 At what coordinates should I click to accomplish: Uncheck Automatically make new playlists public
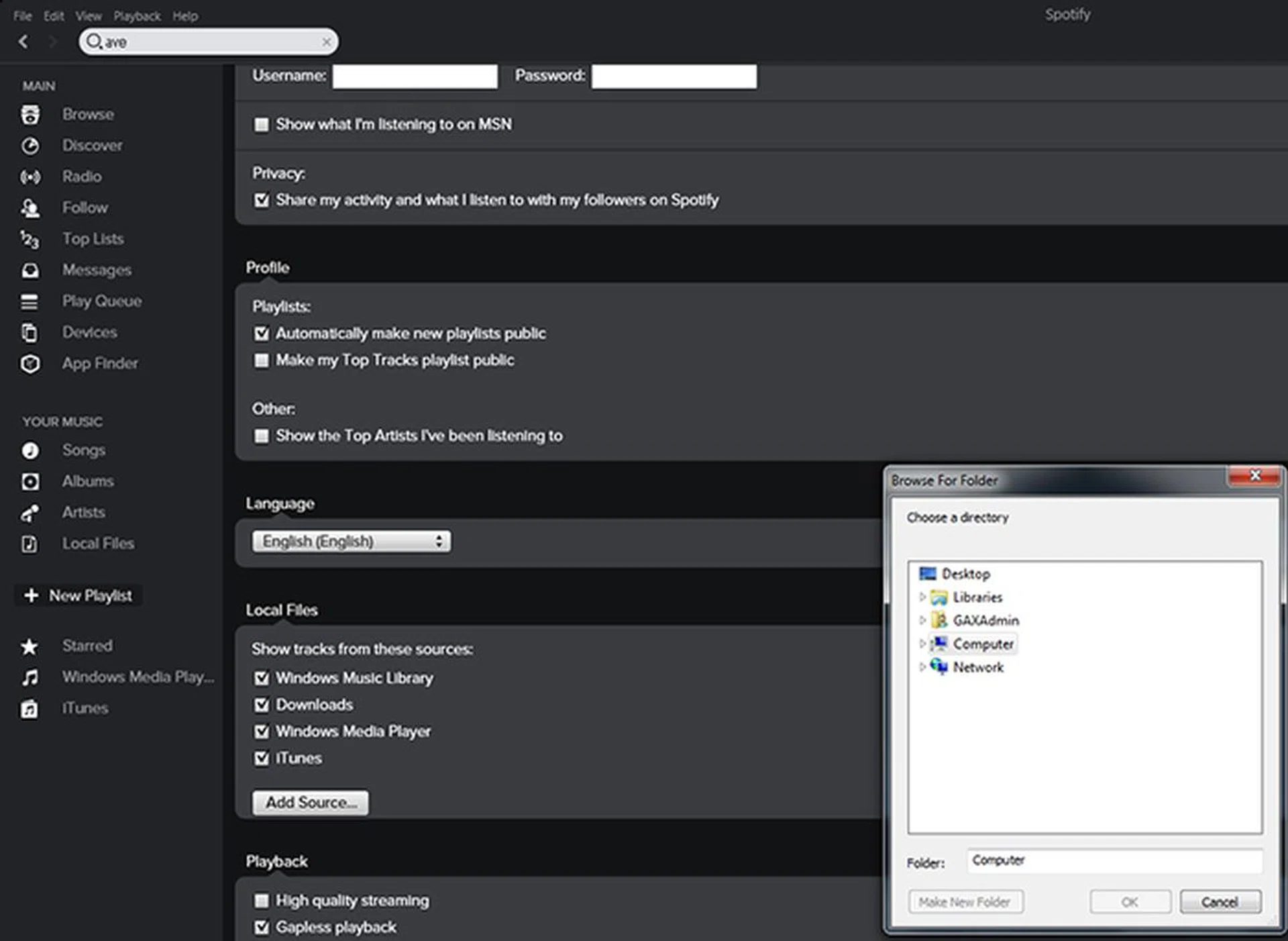(262, 334)
